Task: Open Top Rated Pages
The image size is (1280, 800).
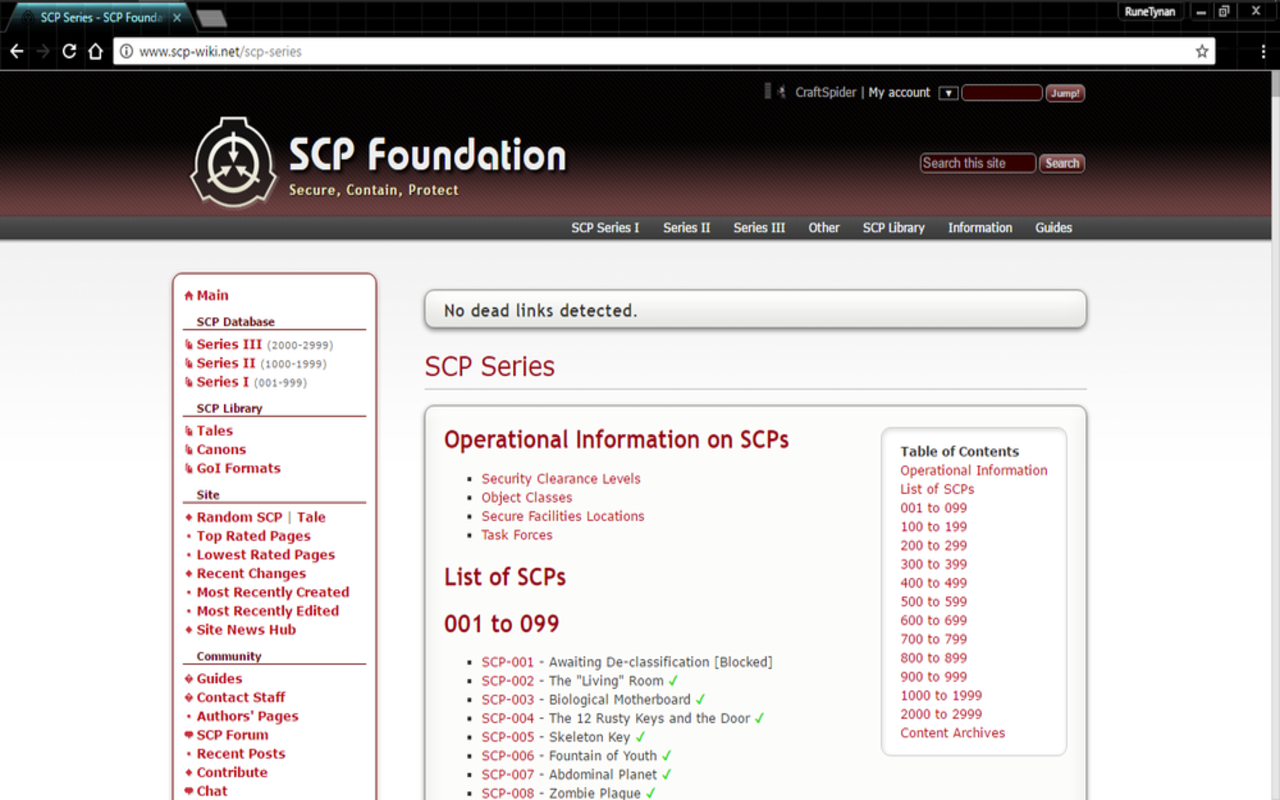Action: [x=253, y=536]
